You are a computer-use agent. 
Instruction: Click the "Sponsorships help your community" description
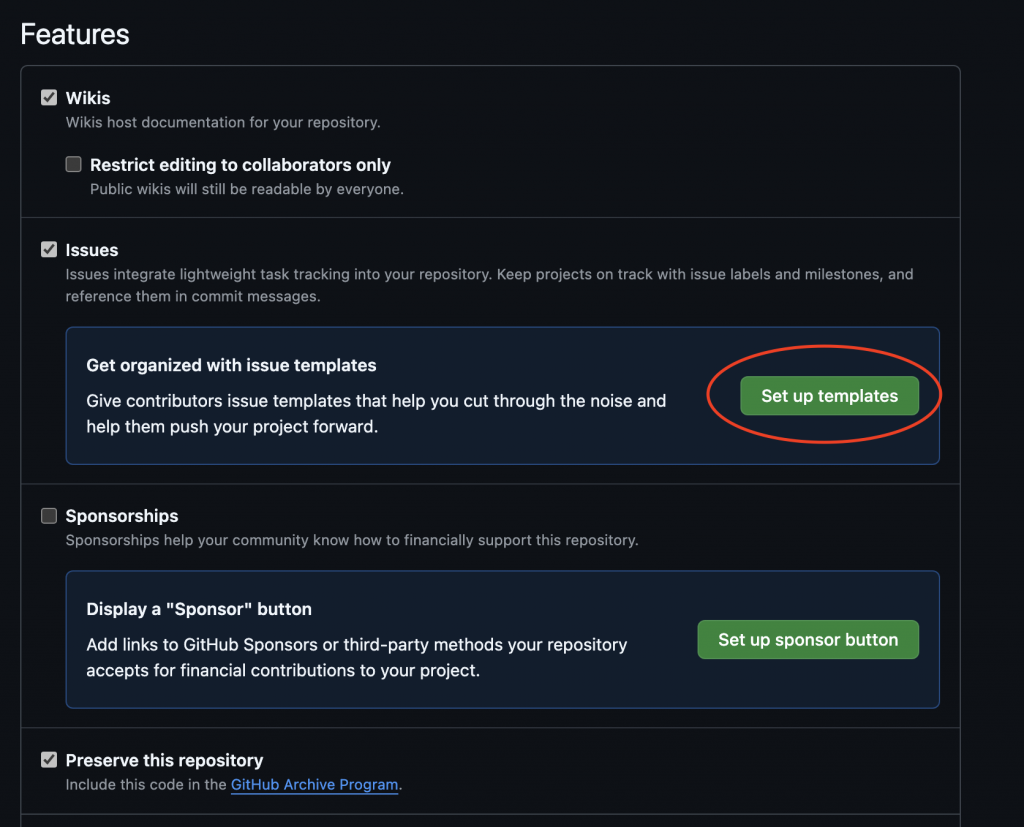coord(351,540)
